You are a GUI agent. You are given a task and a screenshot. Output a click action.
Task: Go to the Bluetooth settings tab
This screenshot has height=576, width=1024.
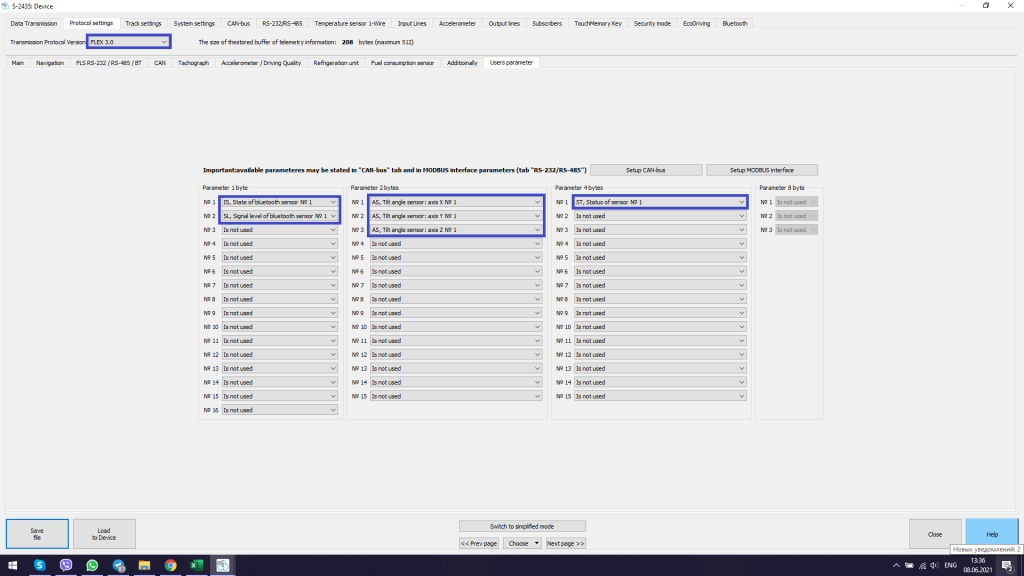point(735,23)
